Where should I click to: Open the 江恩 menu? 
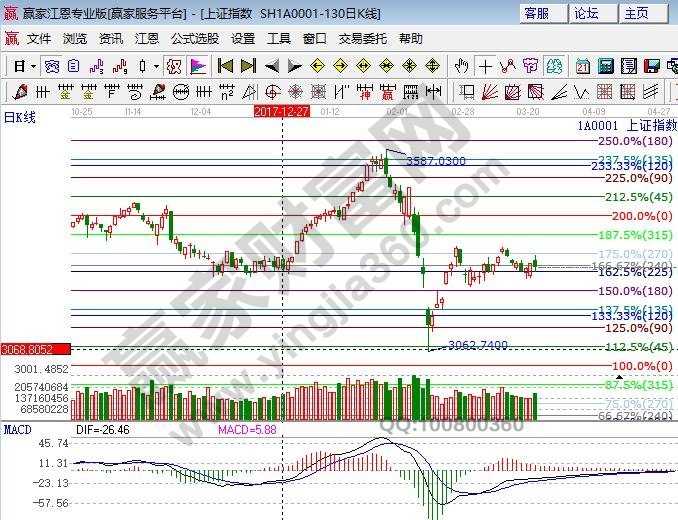pyautogui.click(x=147, y=38)
